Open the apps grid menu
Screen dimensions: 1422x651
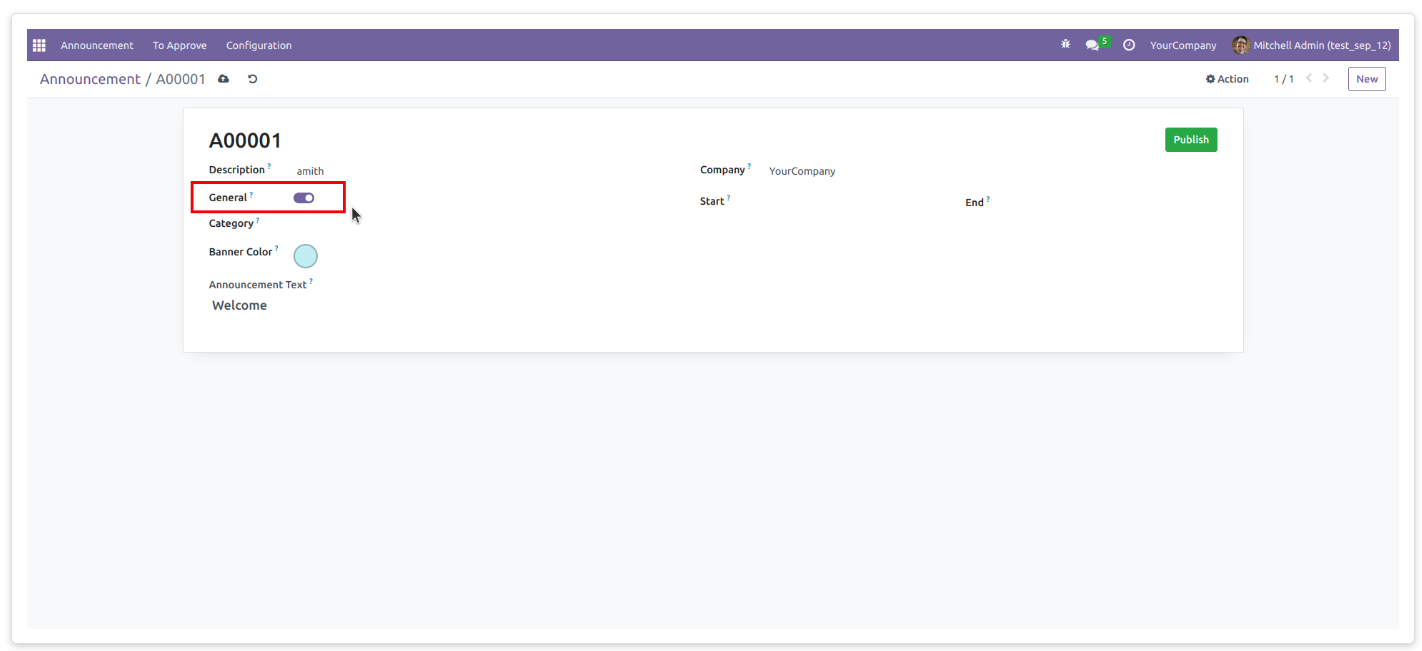point(39,45)
